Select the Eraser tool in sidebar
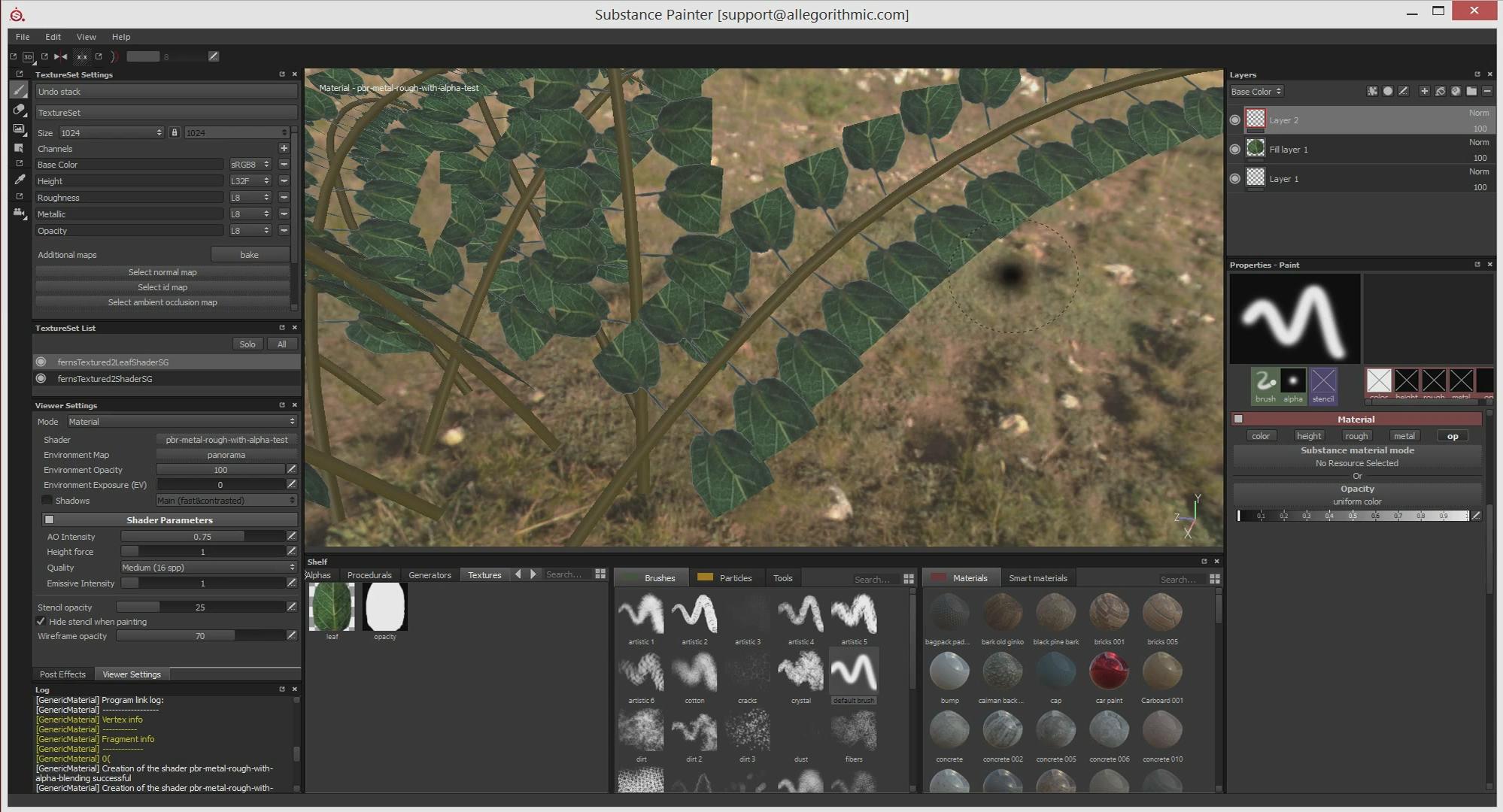The height and width of the screenshot is (812, 1503). click(19, 110)
